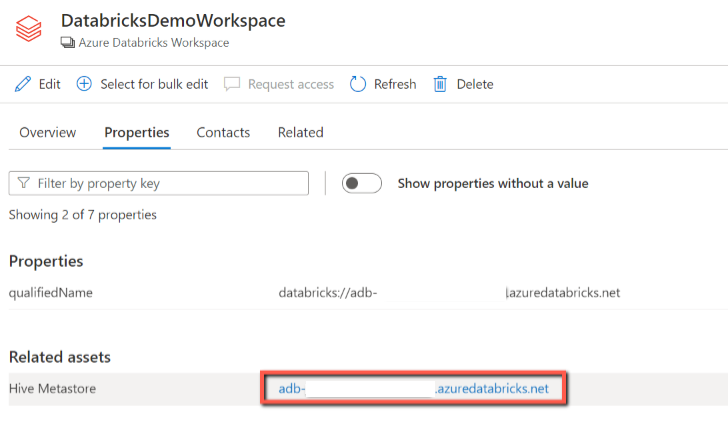Click the Request access speech bubble icon

233,84
